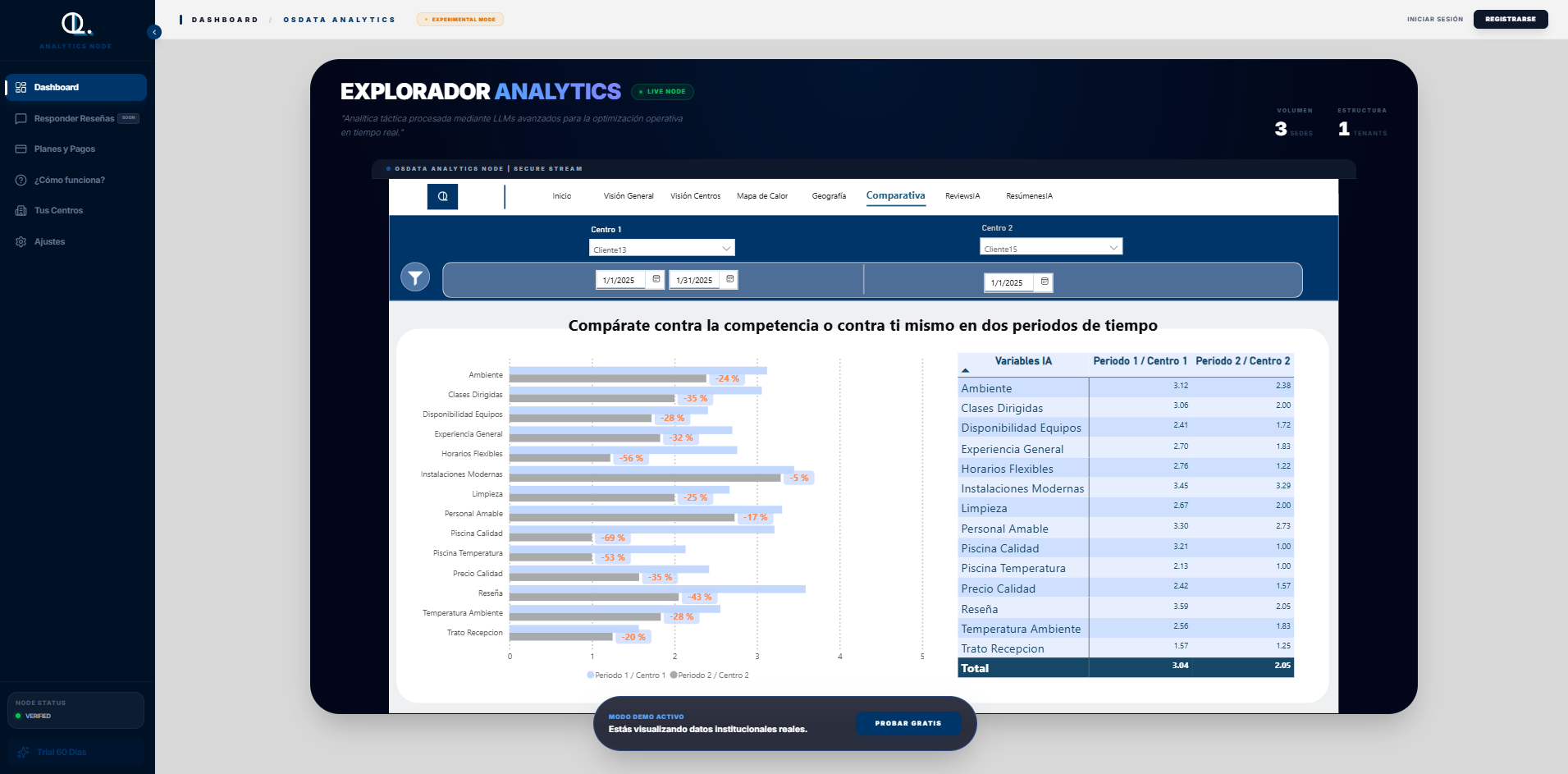Switch to the Mapa de Calor tab
This screenshot has height=774, width=1568.
tap(761, 196)
